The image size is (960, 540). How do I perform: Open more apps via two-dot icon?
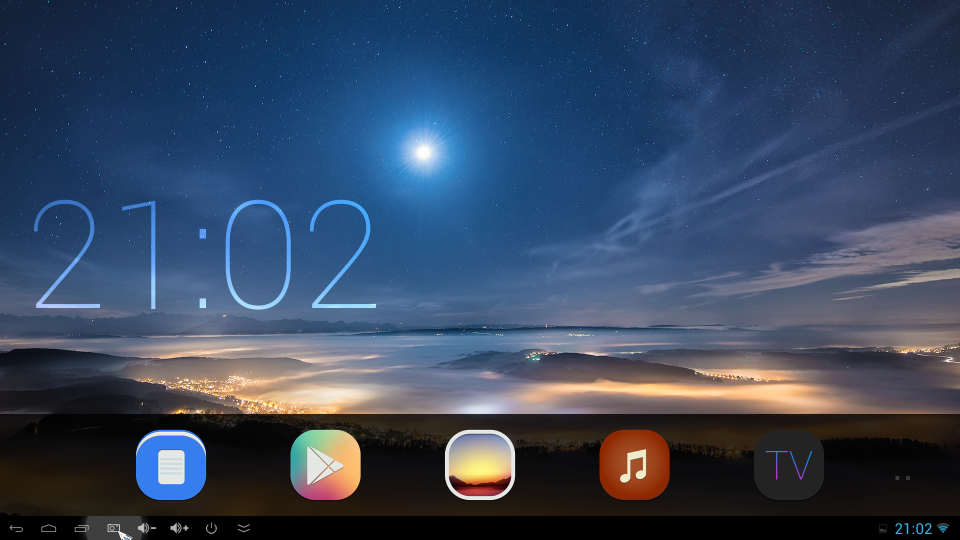tap(902, 478)
